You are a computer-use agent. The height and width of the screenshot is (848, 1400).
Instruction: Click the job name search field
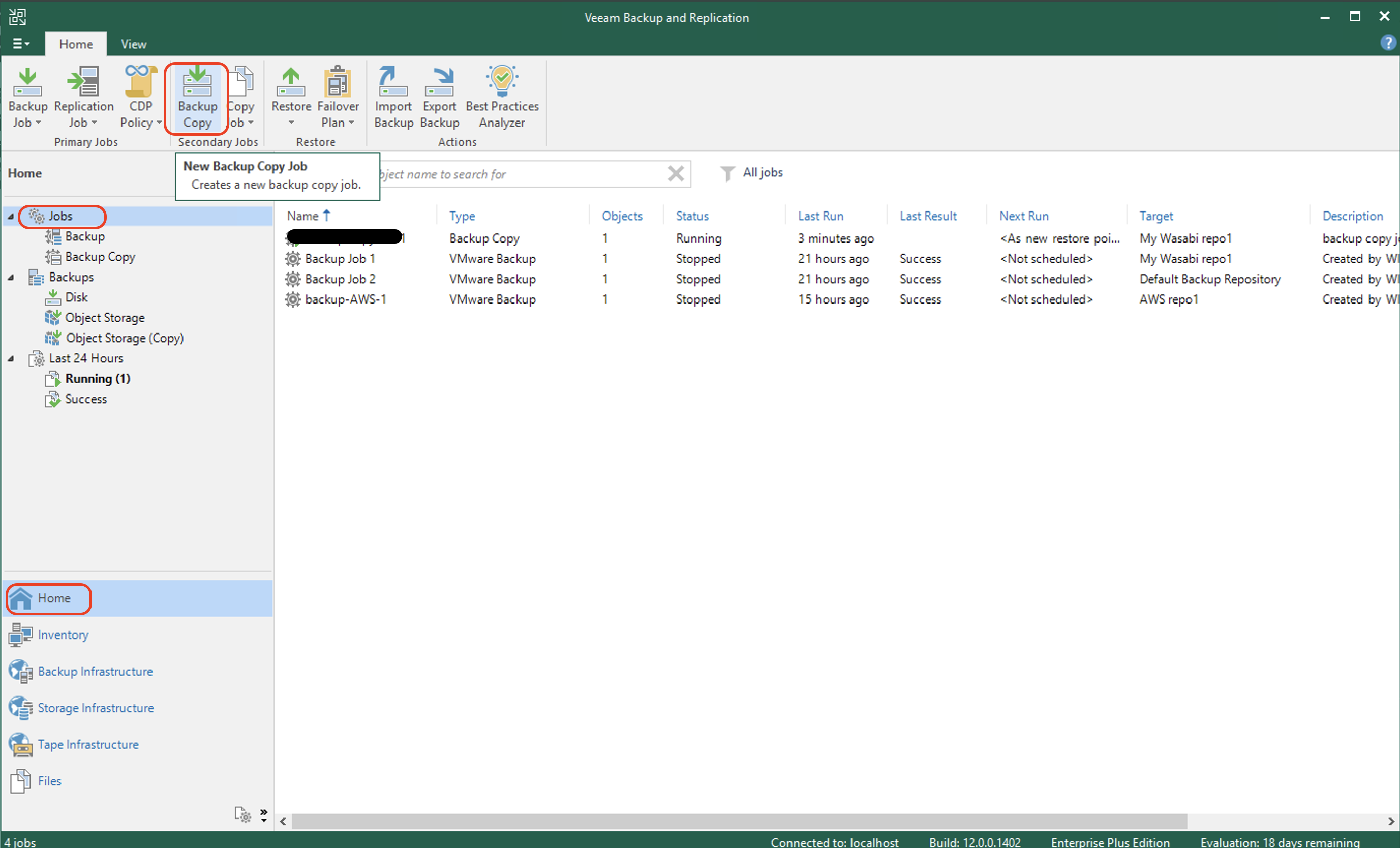(522, 174)
